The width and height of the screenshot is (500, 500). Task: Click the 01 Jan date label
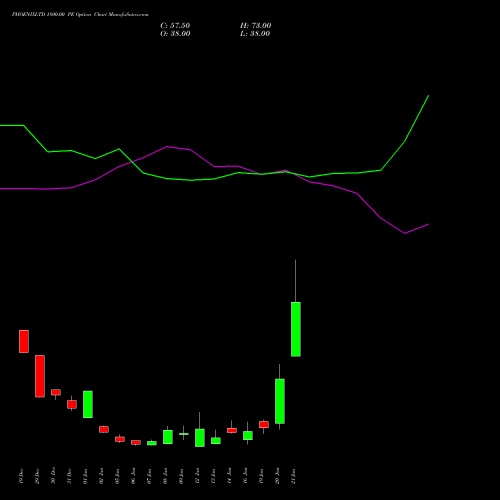(x=85, y=476)
